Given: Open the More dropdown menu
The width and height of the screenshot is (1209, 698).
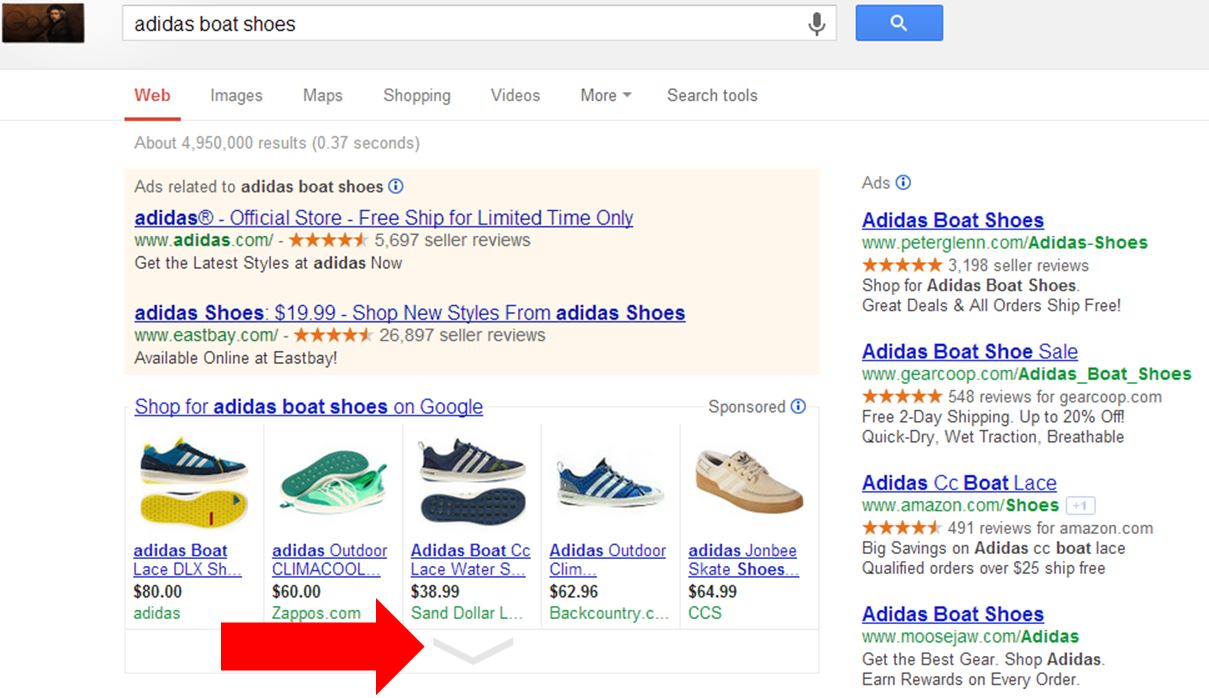Looking at the screenshot, I should (605, 95).
